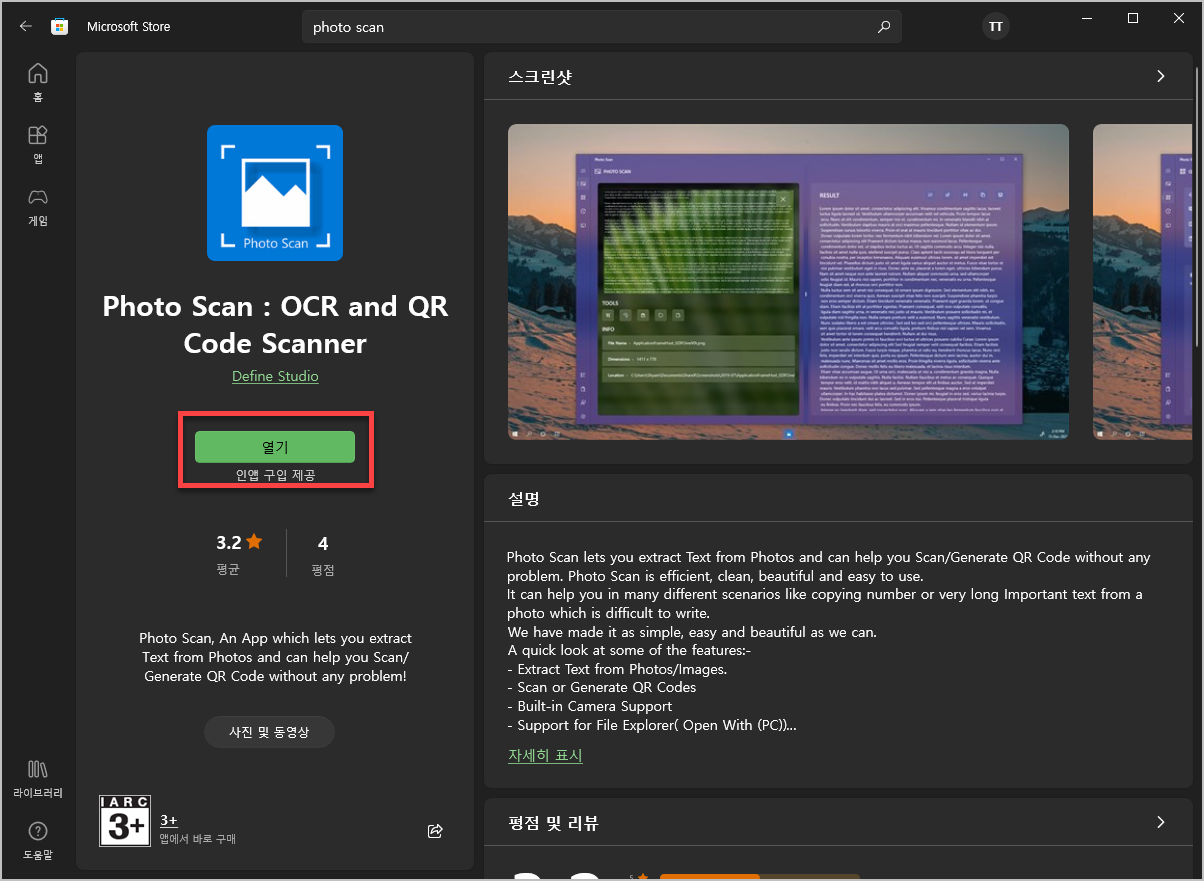Click the 앱에서 바로 구매 text

click(x=198, y=839)
